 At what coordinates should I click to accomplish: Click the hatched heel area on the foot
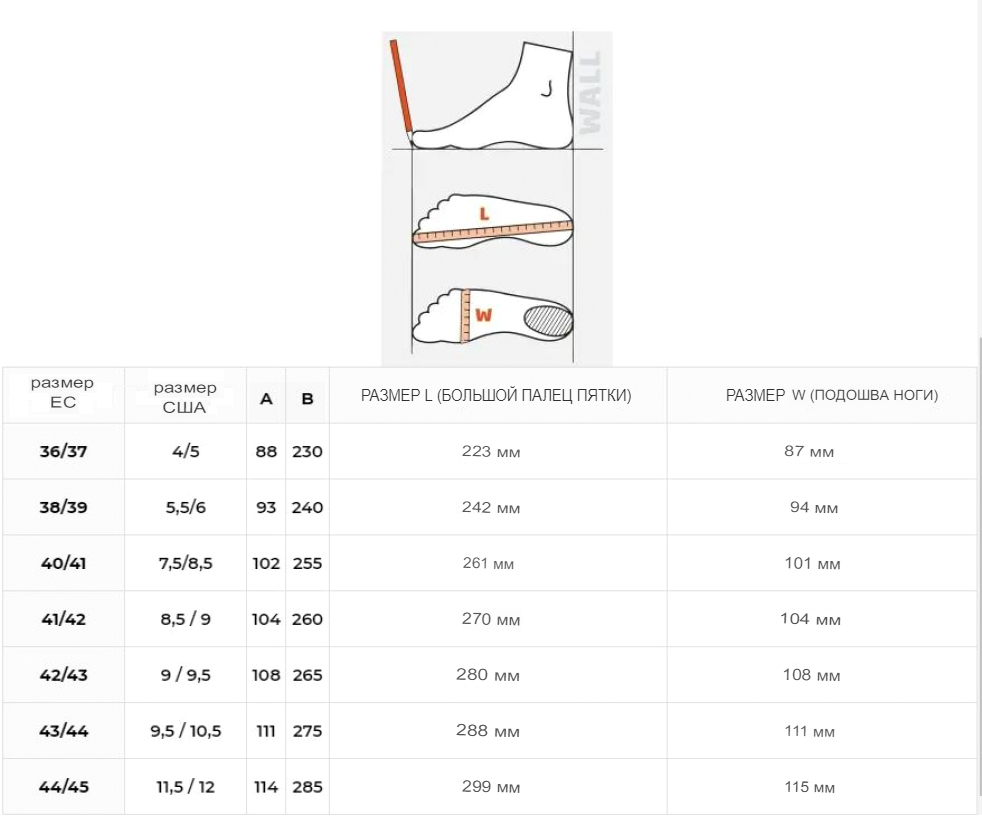(549, 320)
